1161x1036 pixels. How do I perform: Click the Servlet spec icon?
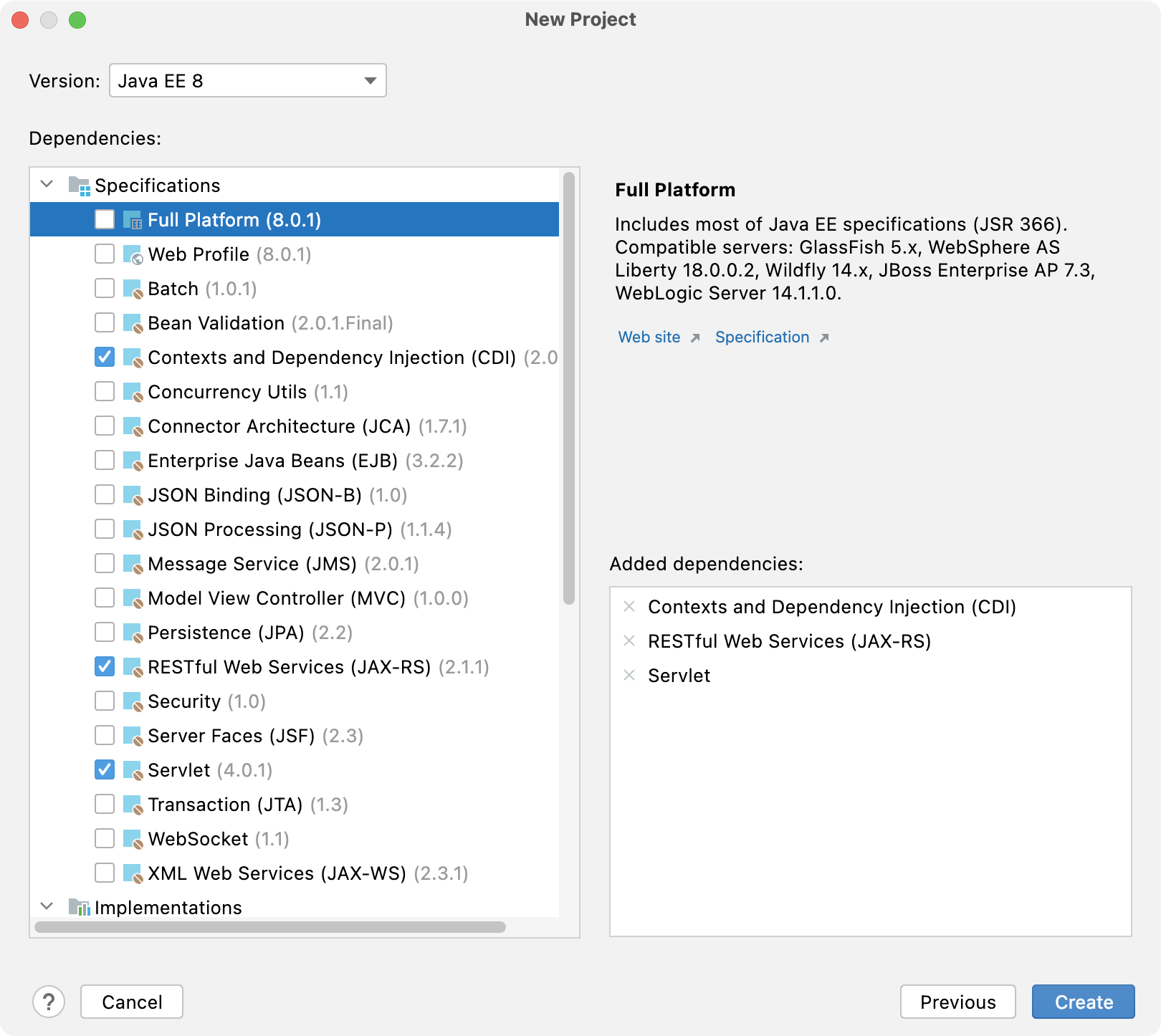133,770
